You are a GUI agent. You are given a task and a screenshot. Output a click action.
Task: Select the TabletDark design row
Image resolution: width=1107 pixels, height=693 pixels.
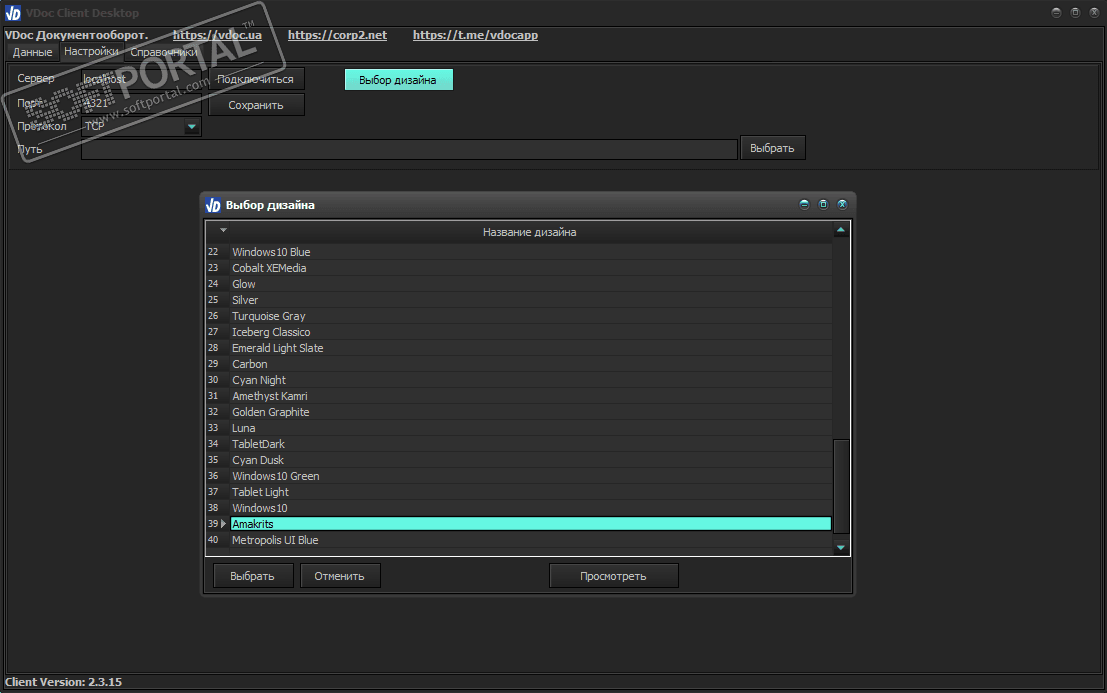click(519, 444)
